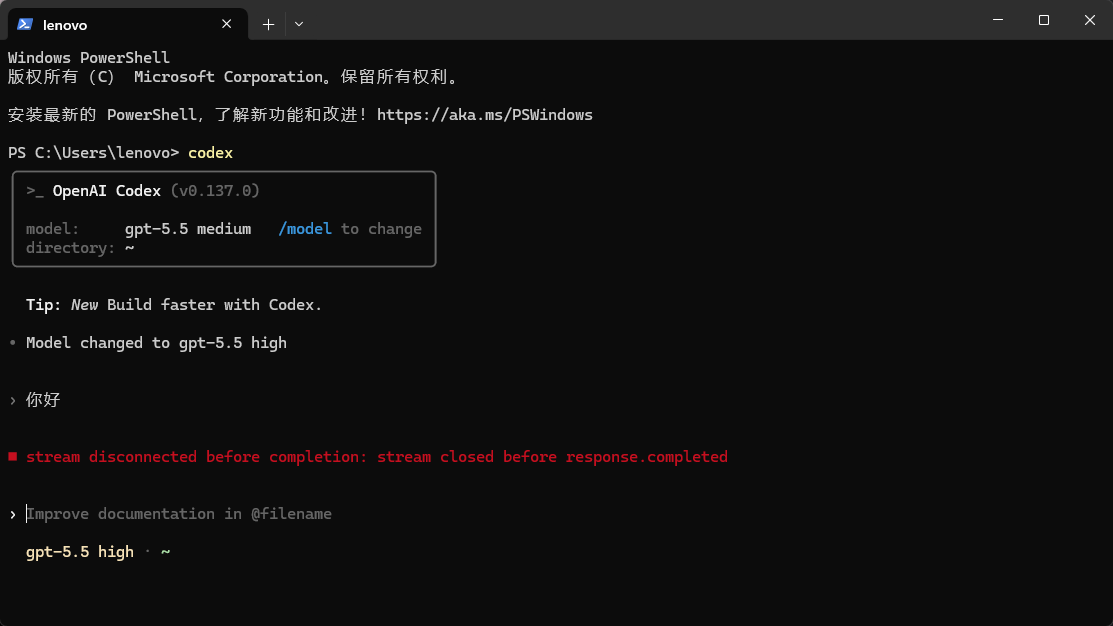Image resolution: width=1113 pixels, height=626 pixels.
Task: Click the 'codex' command text
Action: click(210, 153)
